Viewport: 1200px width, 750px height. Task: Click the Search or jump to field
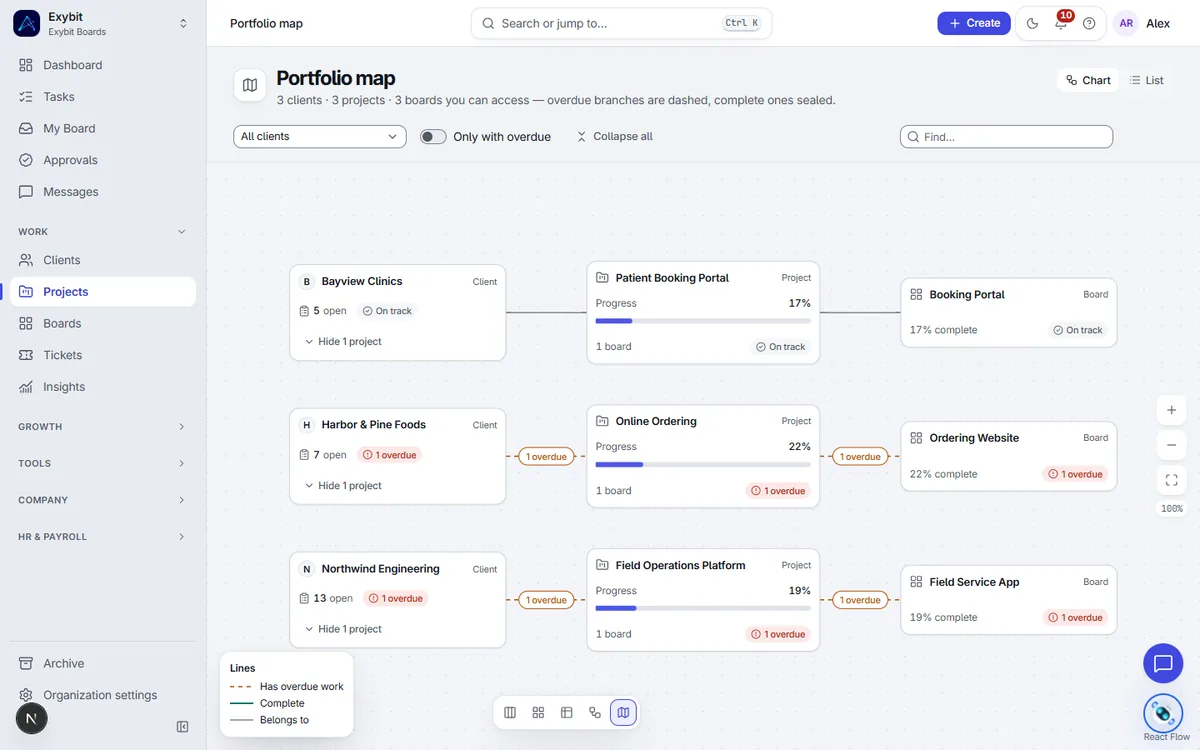pyautogui.click(x=621, y=23)
